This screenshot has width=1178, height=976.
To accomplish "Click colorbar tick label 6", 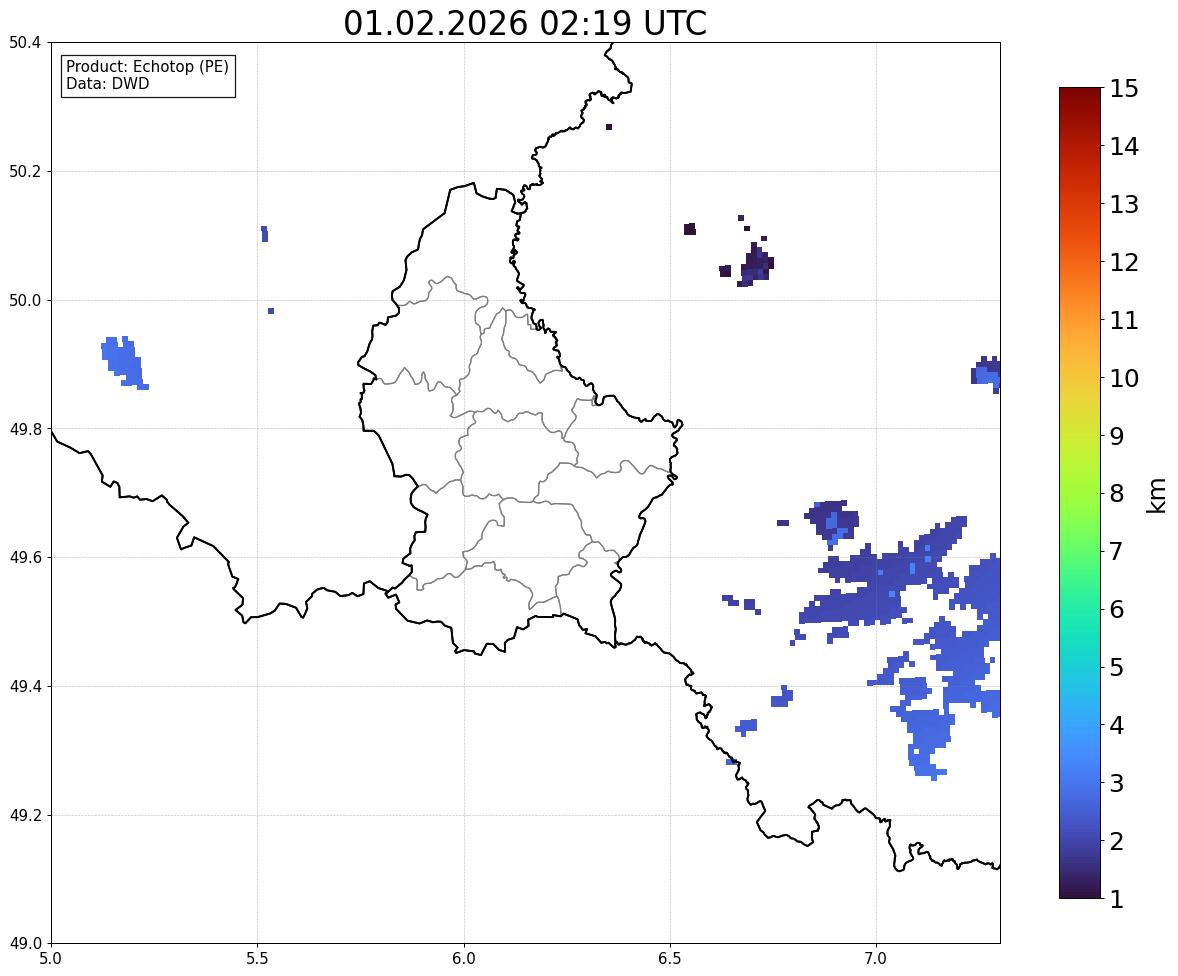I will (x=1117, y=609).
